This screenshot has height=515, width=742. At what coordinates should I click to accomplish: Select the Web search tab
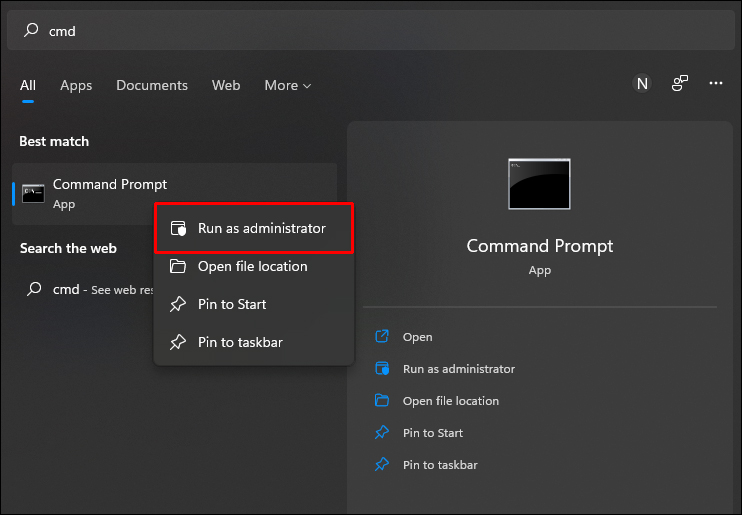[x=226, y=86]
